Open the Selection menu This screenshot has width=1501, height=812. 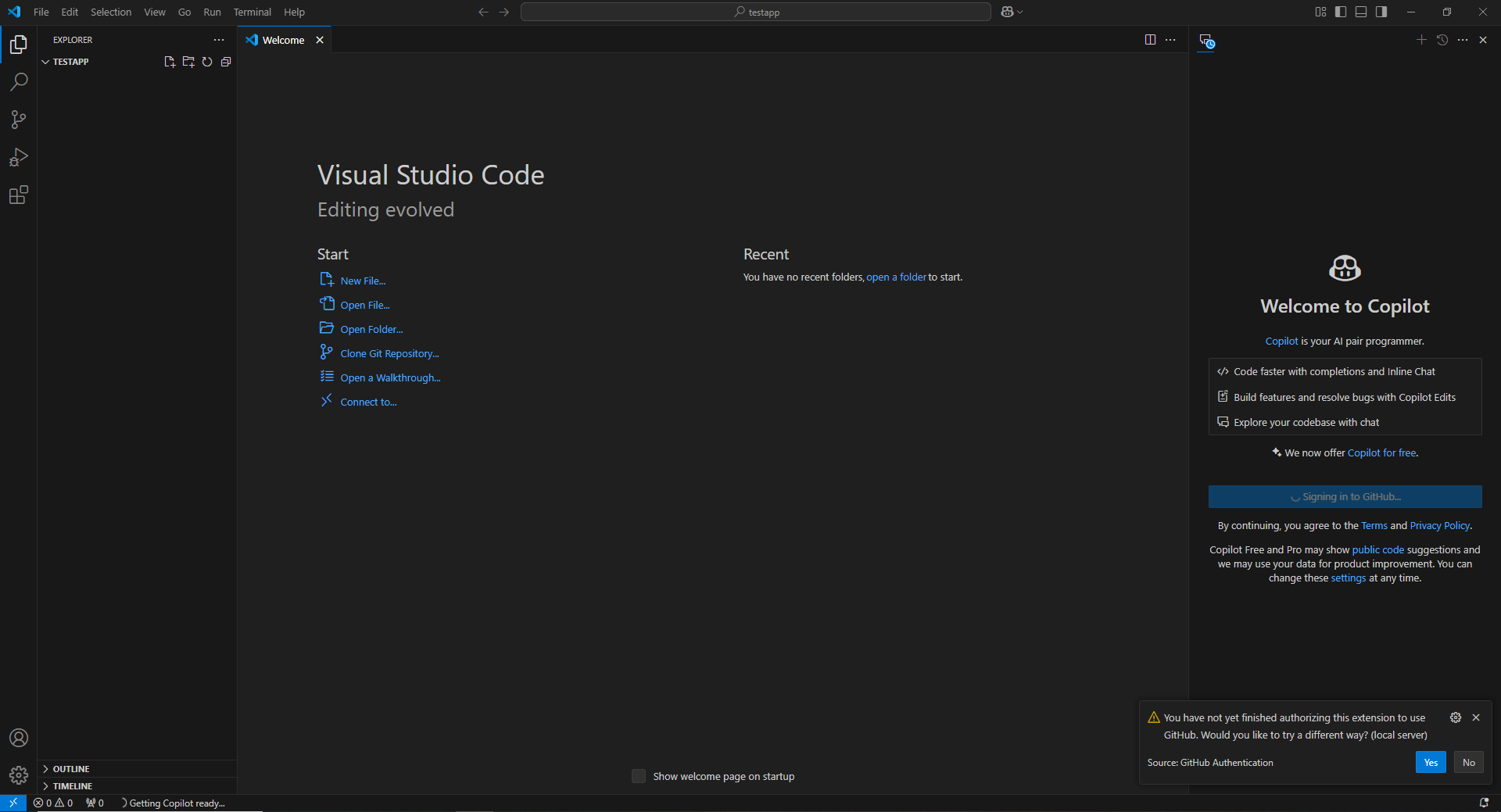(111, 12)
